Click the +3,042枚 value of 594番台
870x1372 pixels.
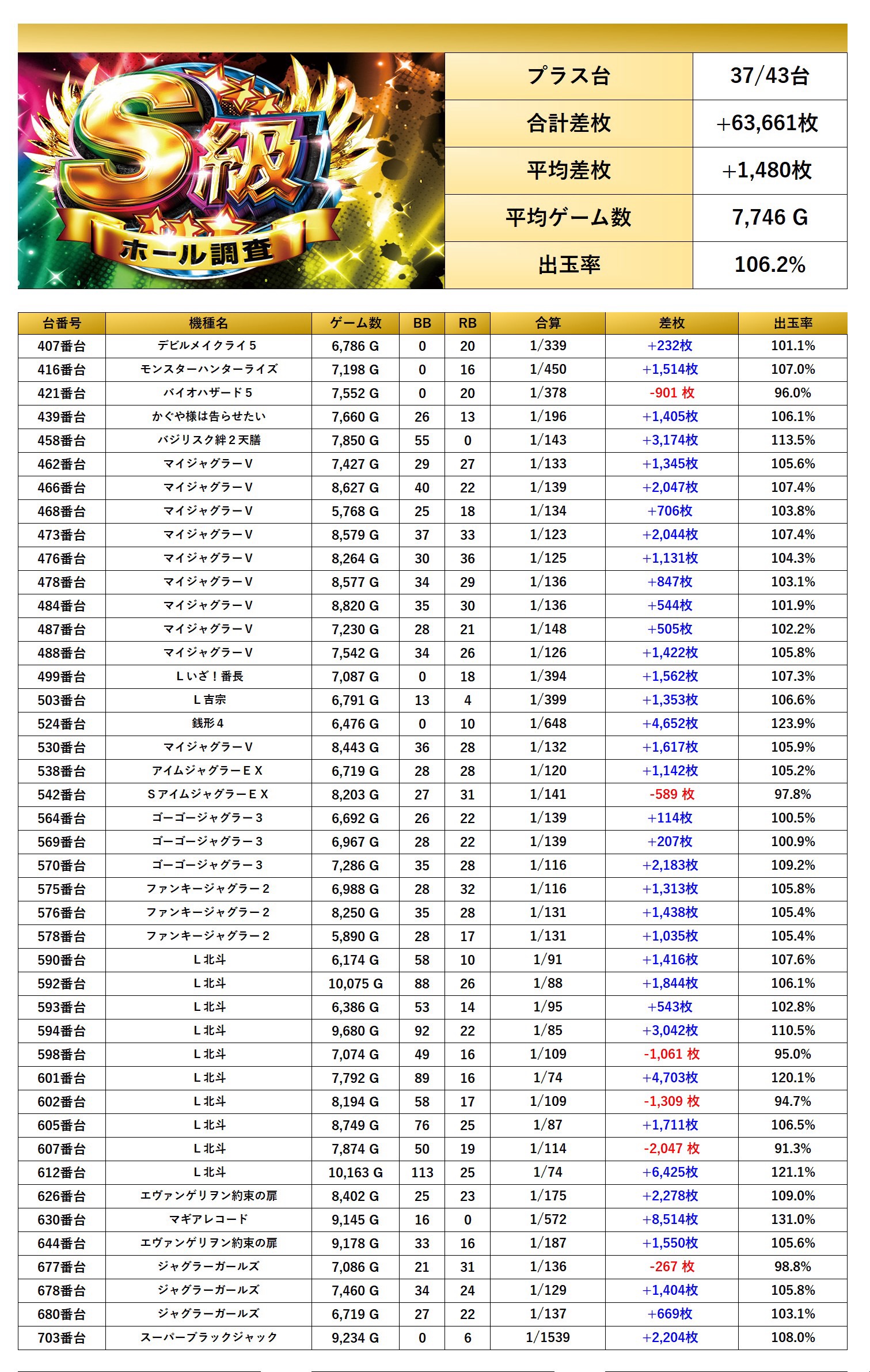click(671, 1030)
